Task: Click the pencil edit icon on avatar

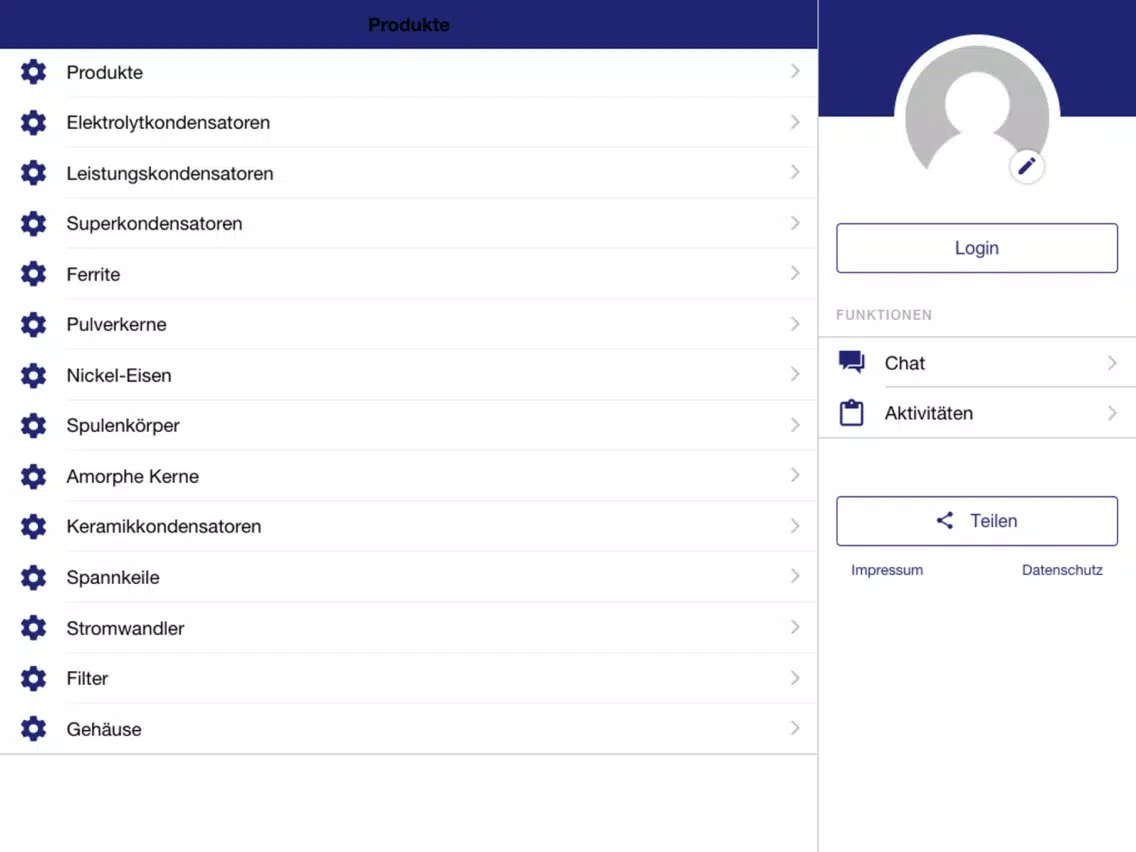Action: (x=1027, y=167)
